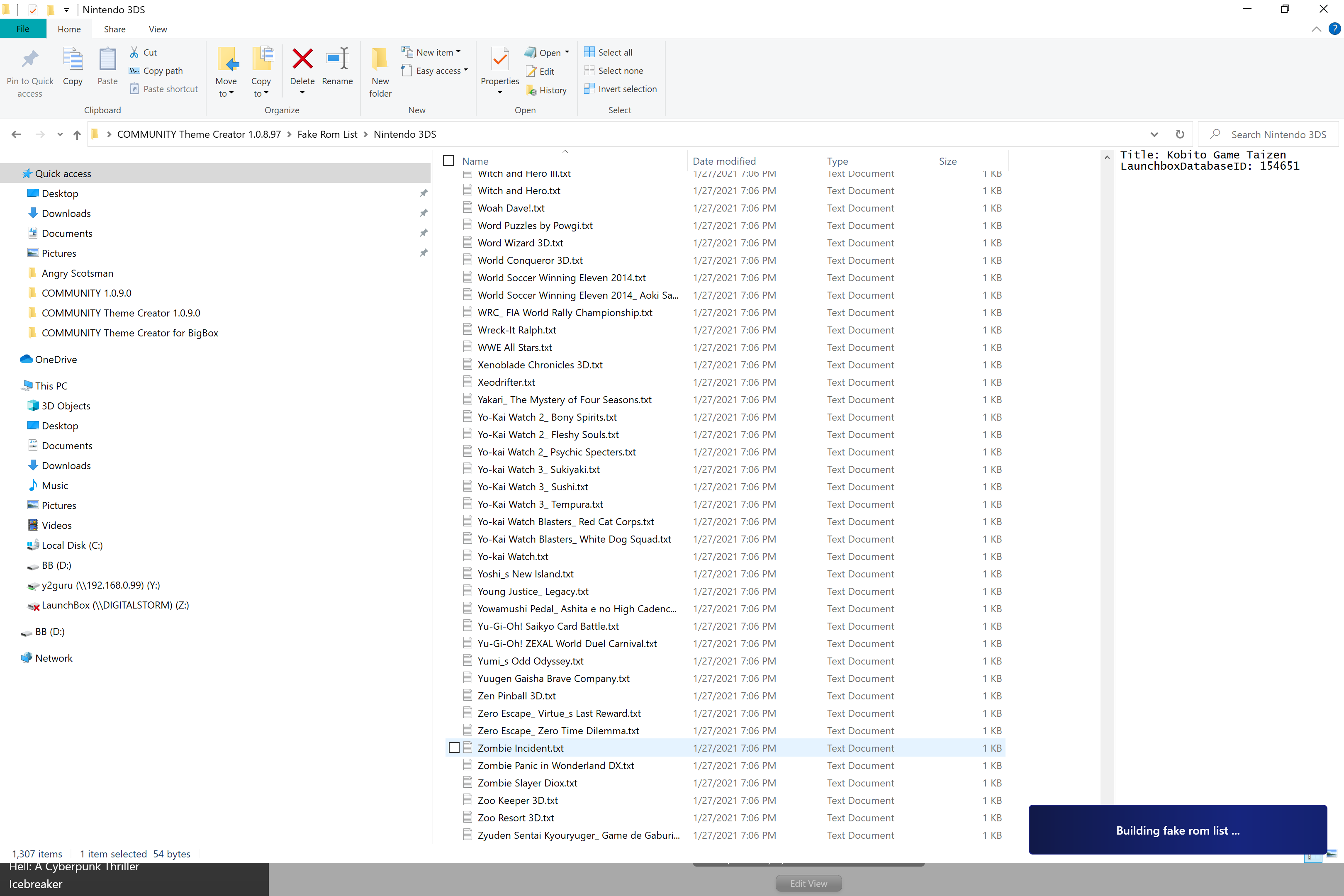The image size is (1344, 896).
Task: Click the Properties checkmark icon
Action: (500, 59)
